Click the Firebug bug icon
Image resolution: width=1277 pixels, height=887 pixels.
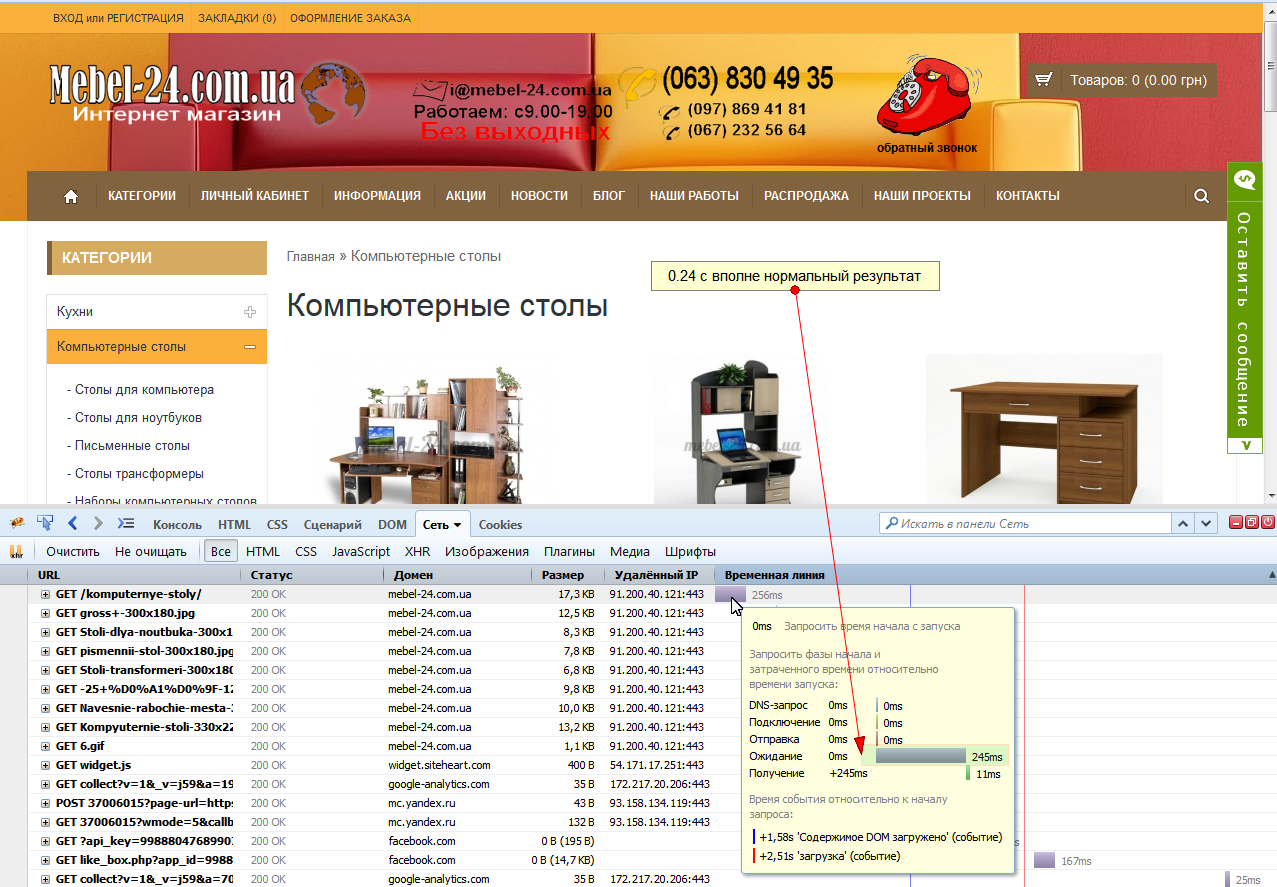[15, 523]
